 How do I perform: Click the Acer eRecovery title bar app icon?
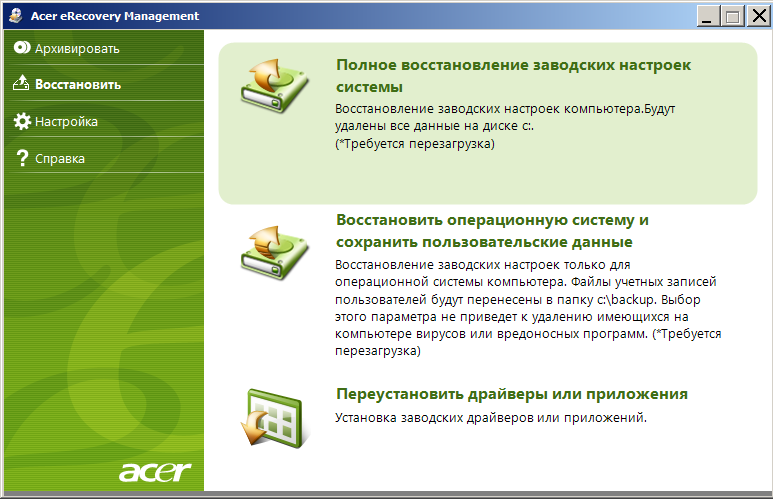tap(16, 15)
